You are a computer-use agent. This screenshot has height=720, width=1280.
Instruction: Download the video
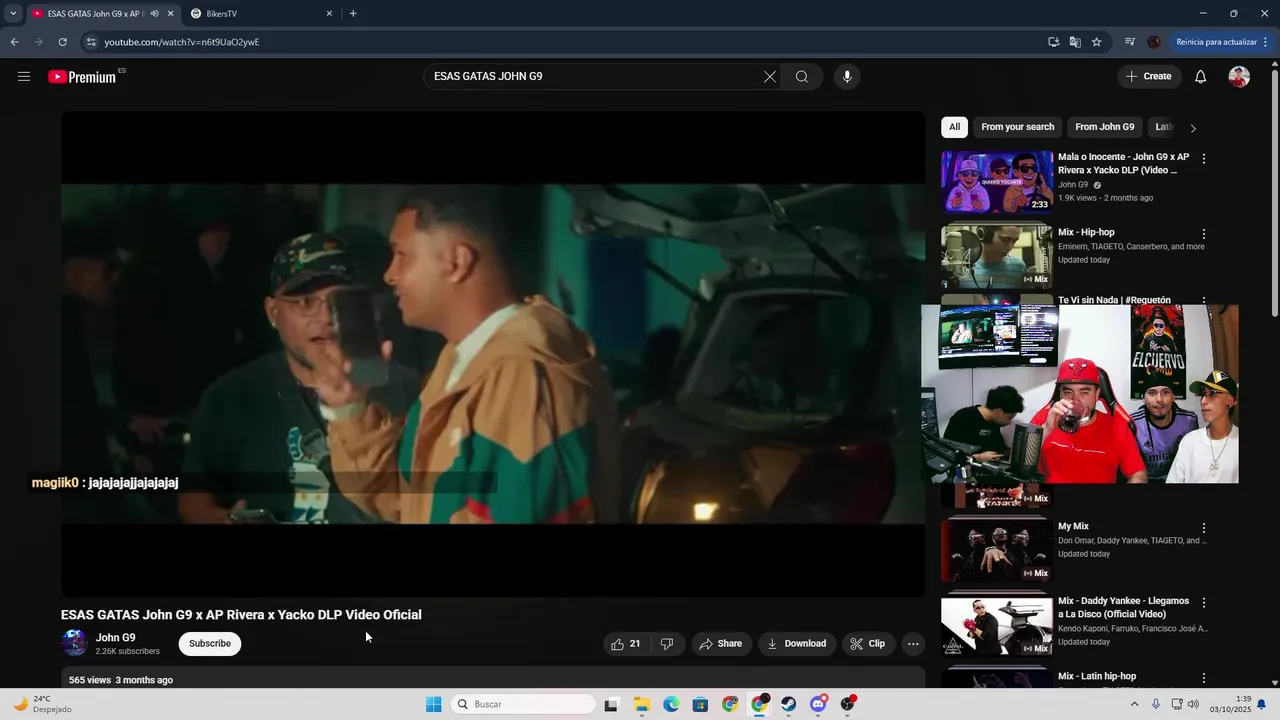[x=796, y=644]
